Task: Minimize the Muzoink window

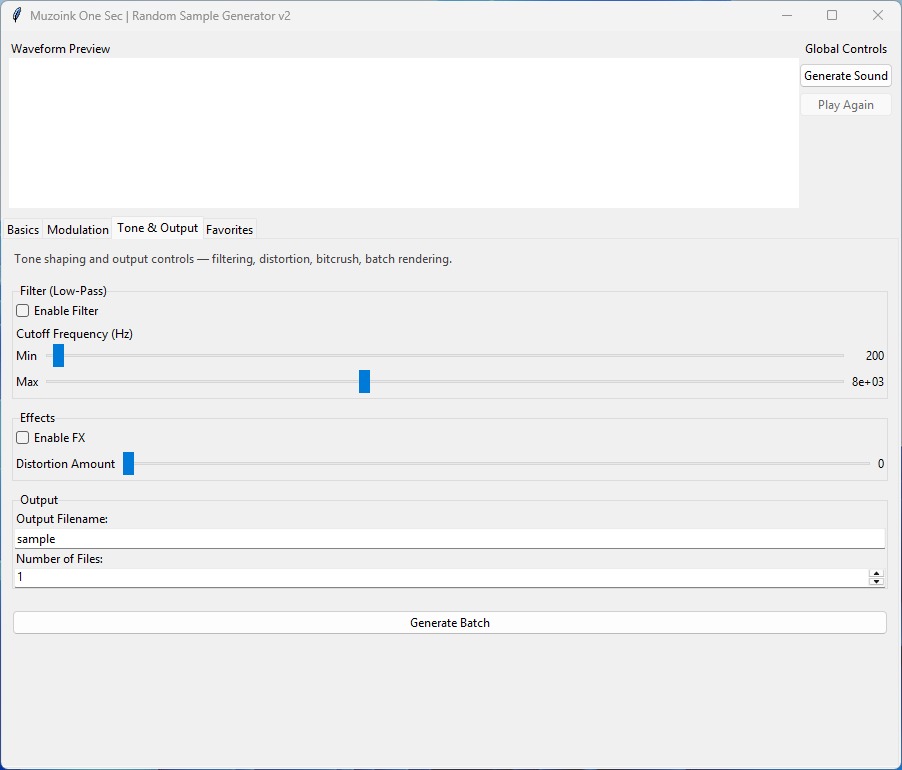Action: click(787, 16)
